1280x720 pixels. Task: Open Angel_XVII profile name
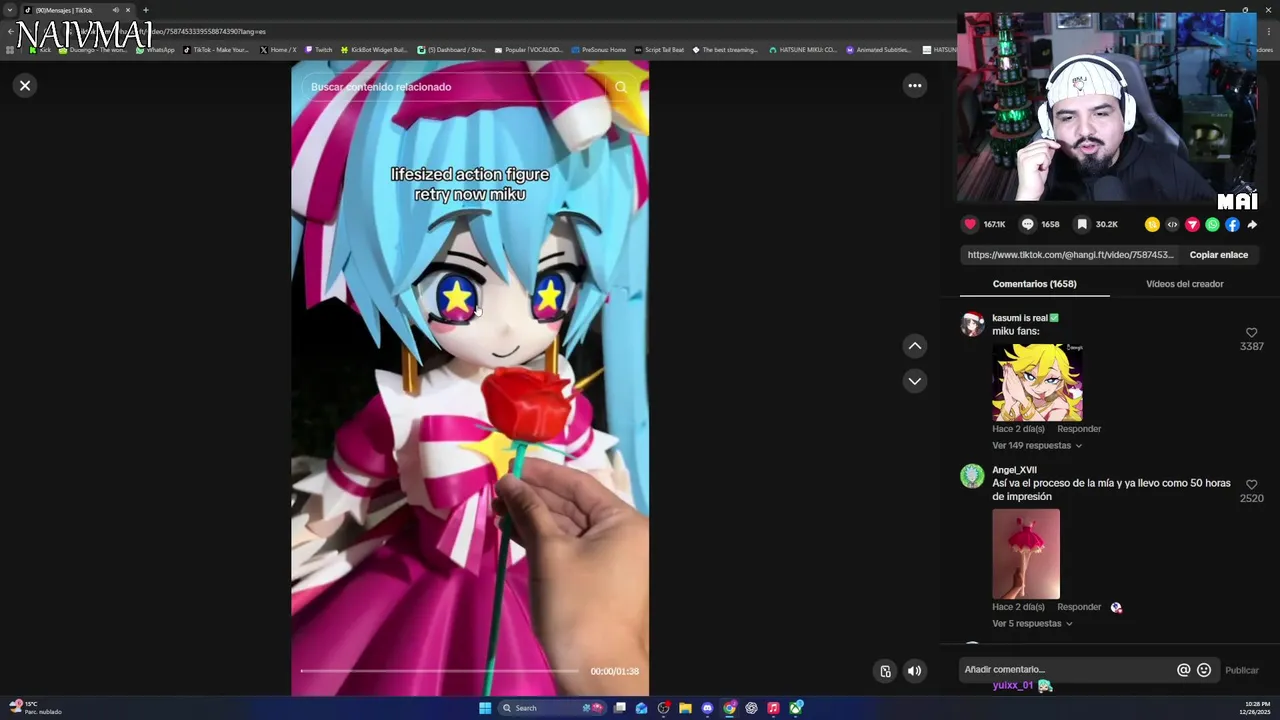coord(1014,470)
